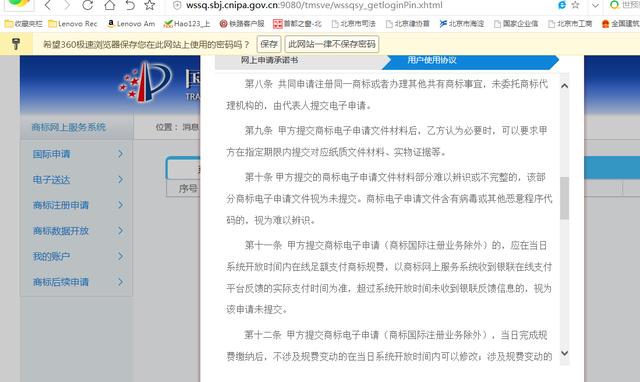The height and width of the screenshot is (382, 640).
Task: Open the 铁路客户服 bookmark
Action: click(x=242, y=24)
